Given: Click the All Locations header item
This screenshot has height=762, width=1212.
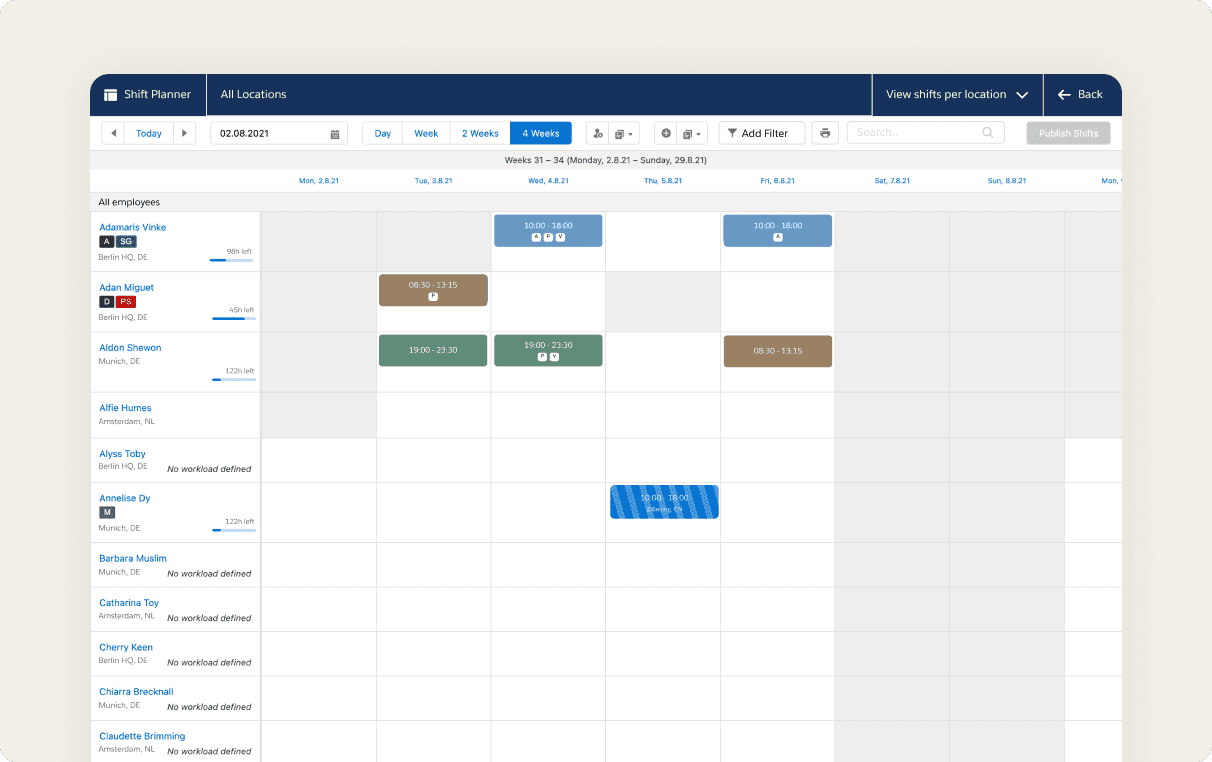Looking at the screenshot, I should coord(253,94).
